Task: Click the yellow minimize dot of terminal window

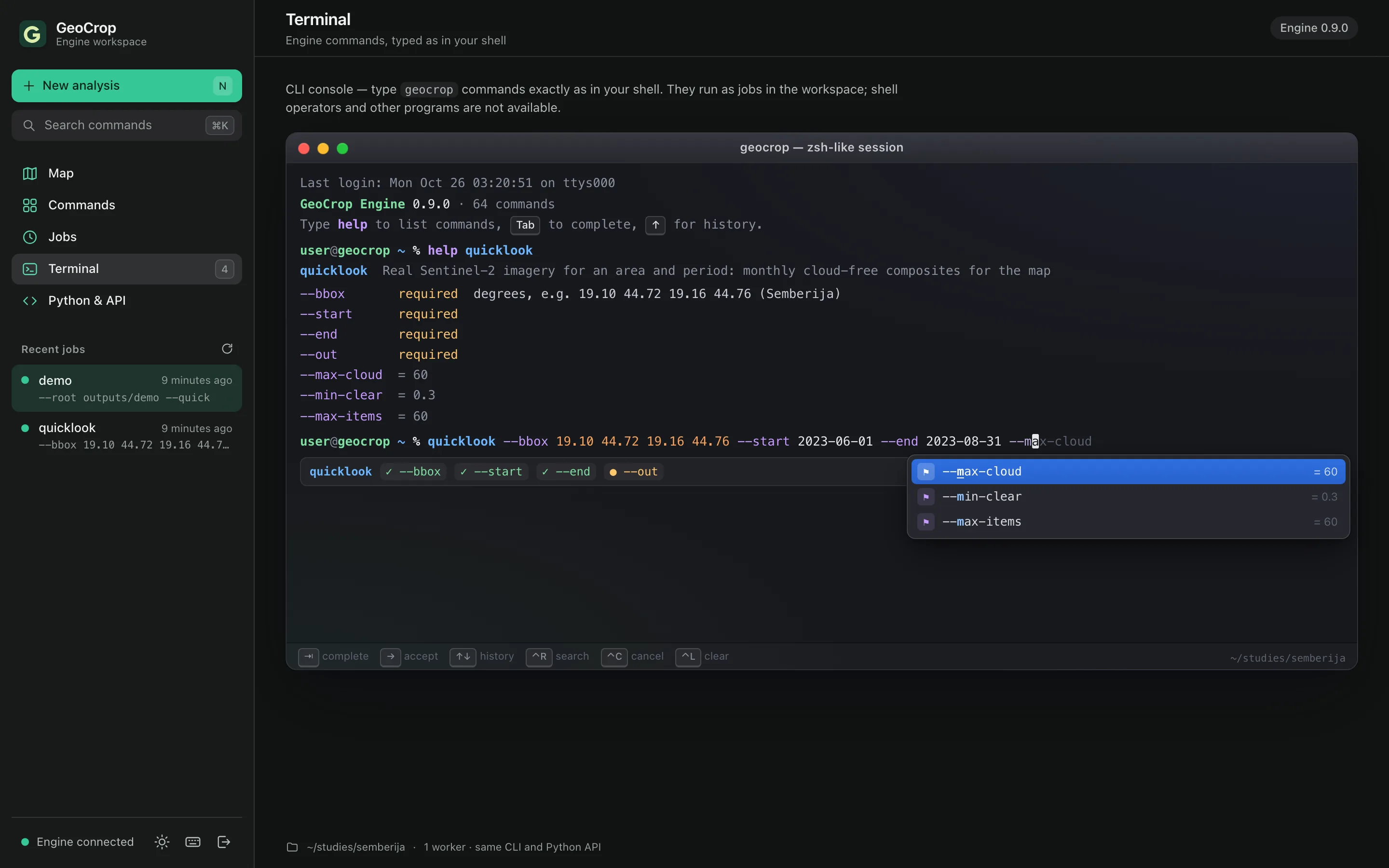Action: pyautogui.click(x=323, y=149)
